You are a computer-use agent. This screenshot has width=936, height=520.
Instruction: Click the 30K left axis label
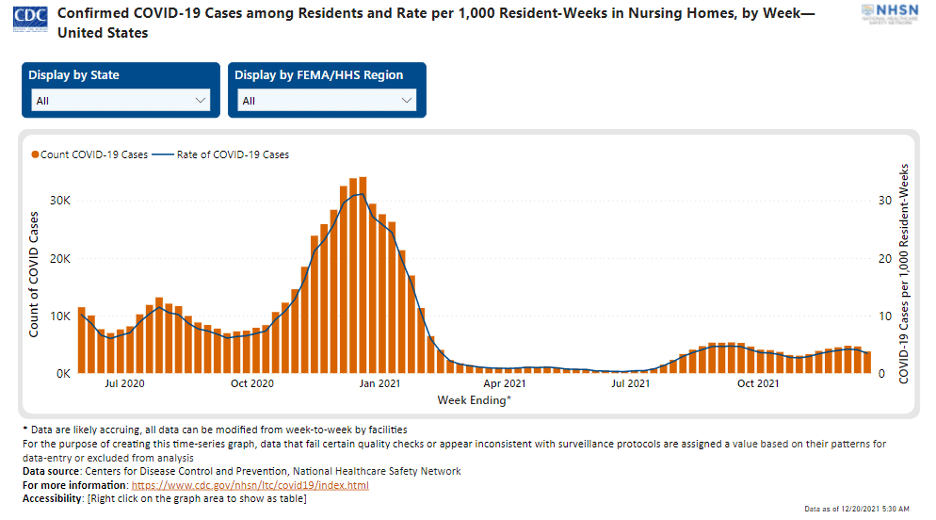click(x=61, y=200)
